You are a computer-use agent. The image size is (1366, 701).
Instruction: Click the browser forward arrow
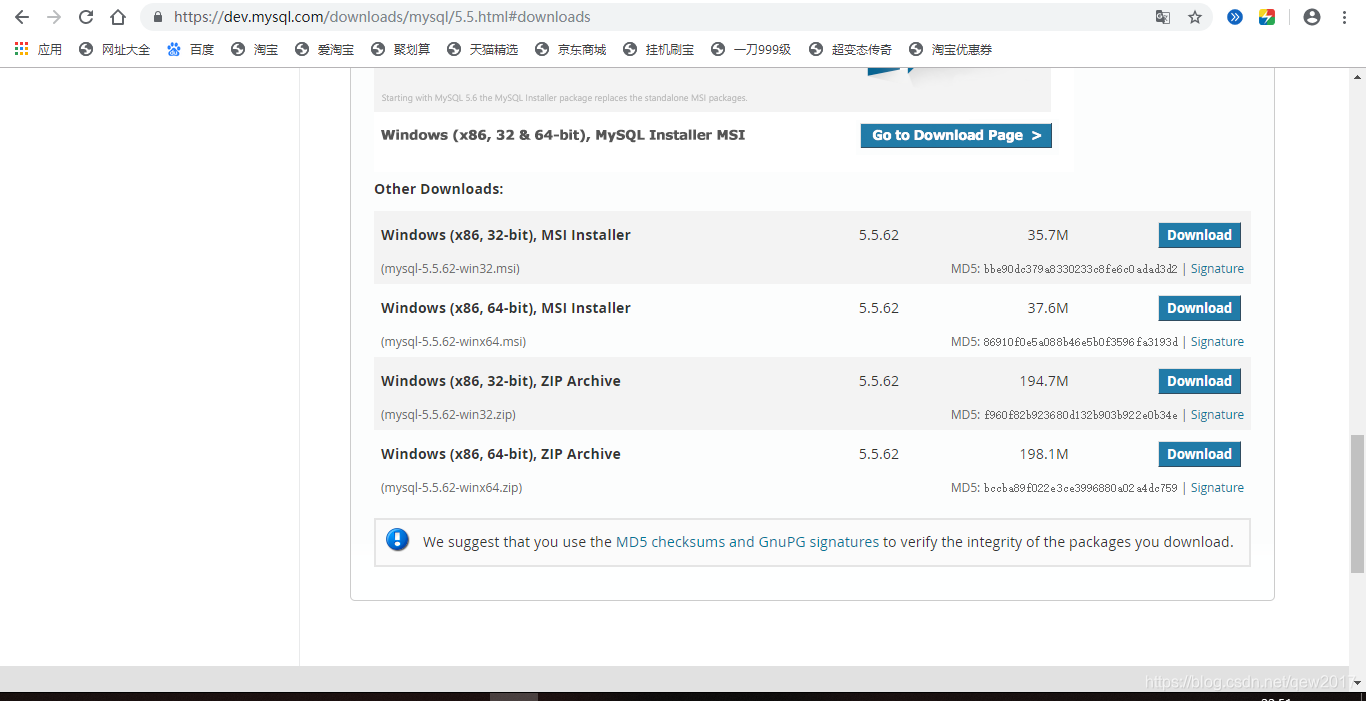[54, 17]
